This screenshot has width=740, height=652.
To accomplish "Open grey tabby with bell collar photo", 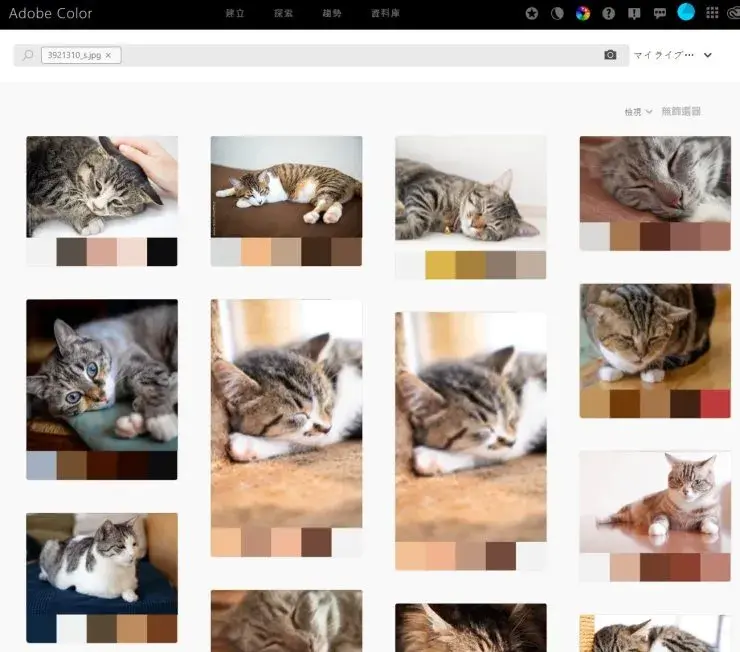I will click(471, 193).
